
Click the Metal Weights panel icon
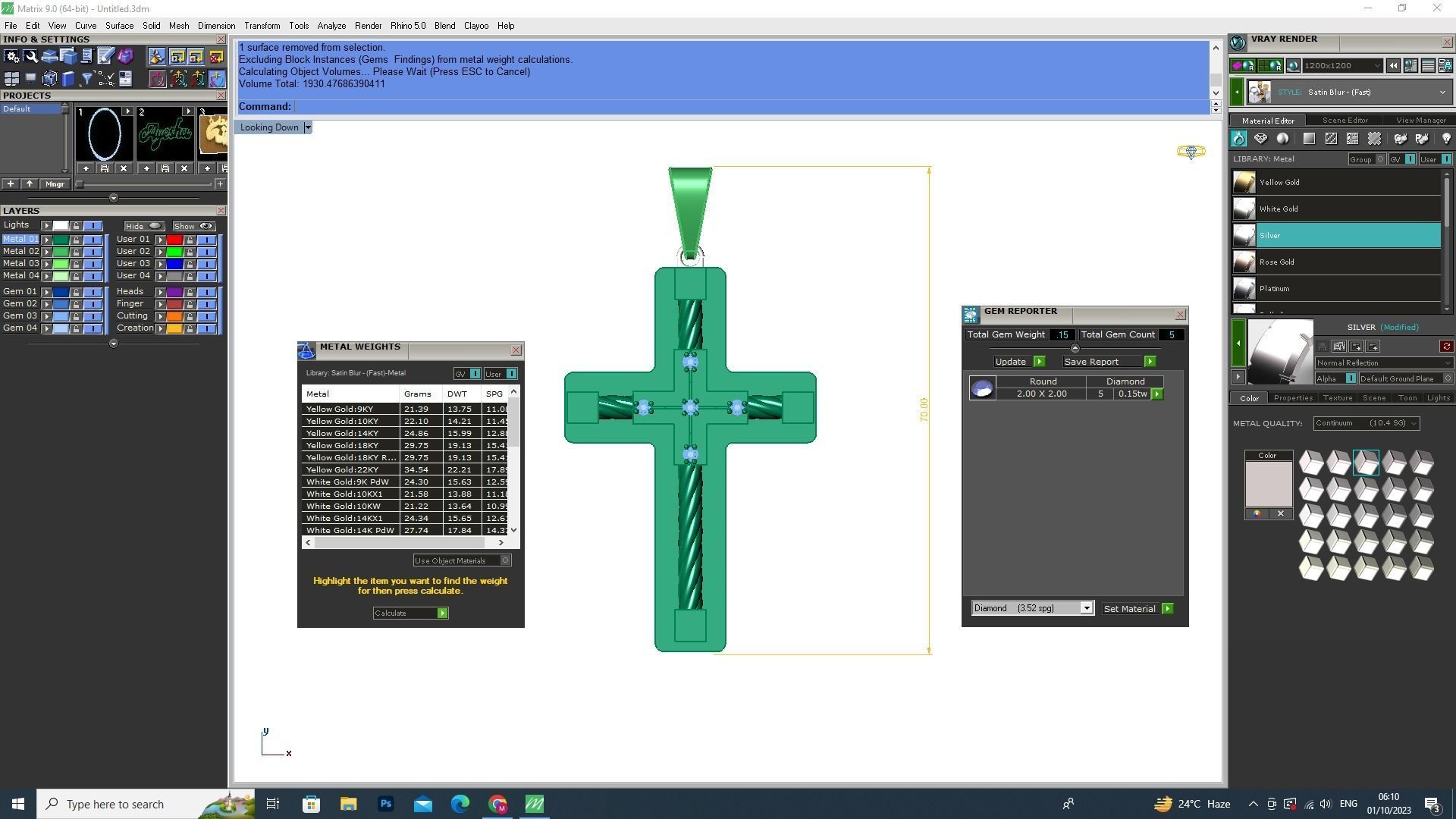(x=306, y=350)
